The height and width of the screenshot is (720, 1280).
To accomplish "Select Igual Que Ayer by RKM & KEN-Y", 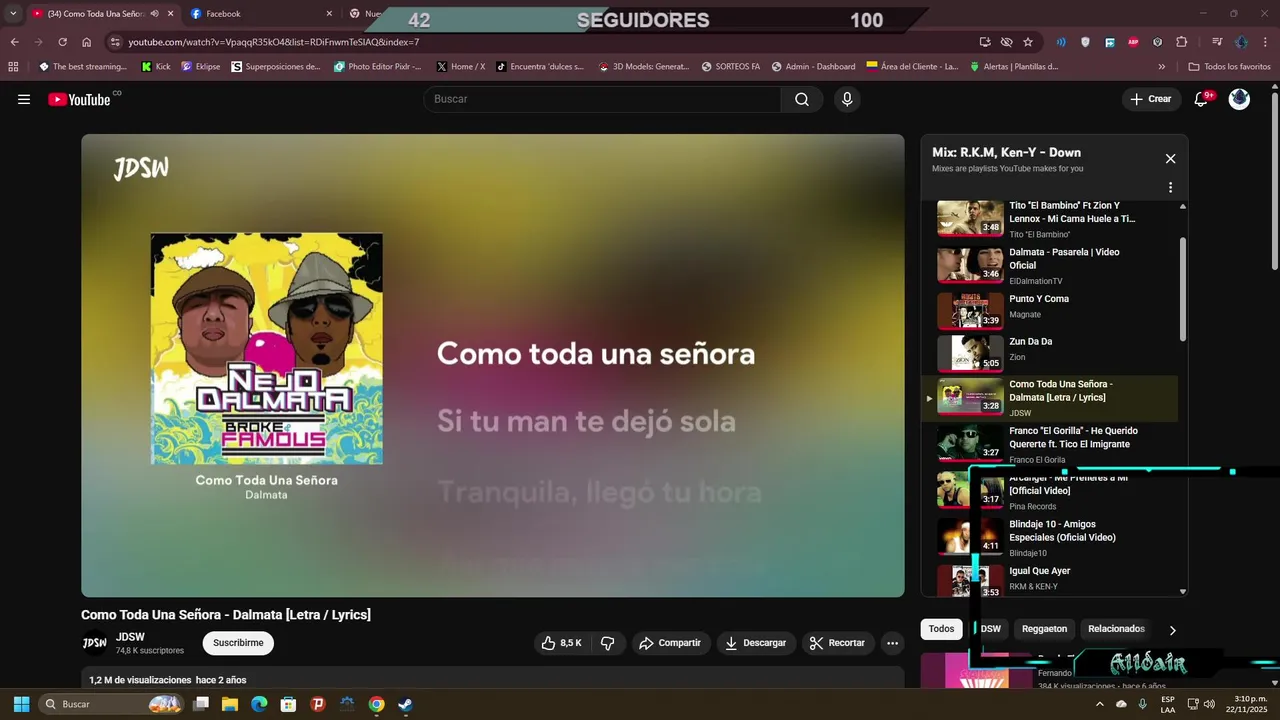I will tap(1048, 580).
